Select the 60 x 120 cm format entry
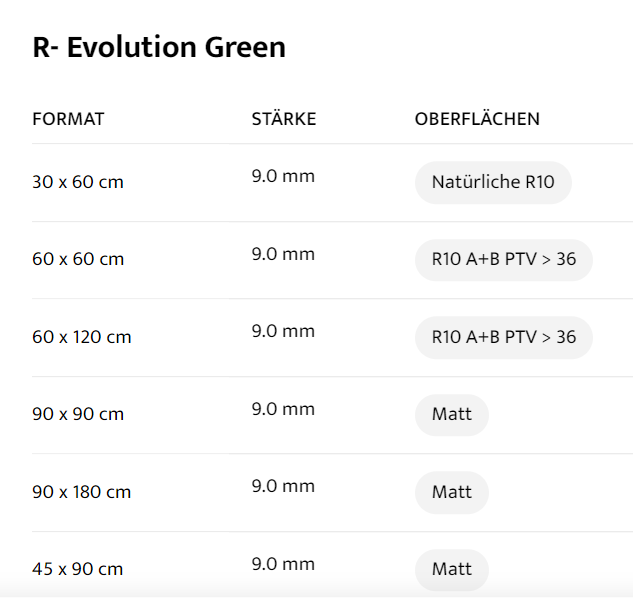Screen dimensions: 633x608 coord(82,337)
